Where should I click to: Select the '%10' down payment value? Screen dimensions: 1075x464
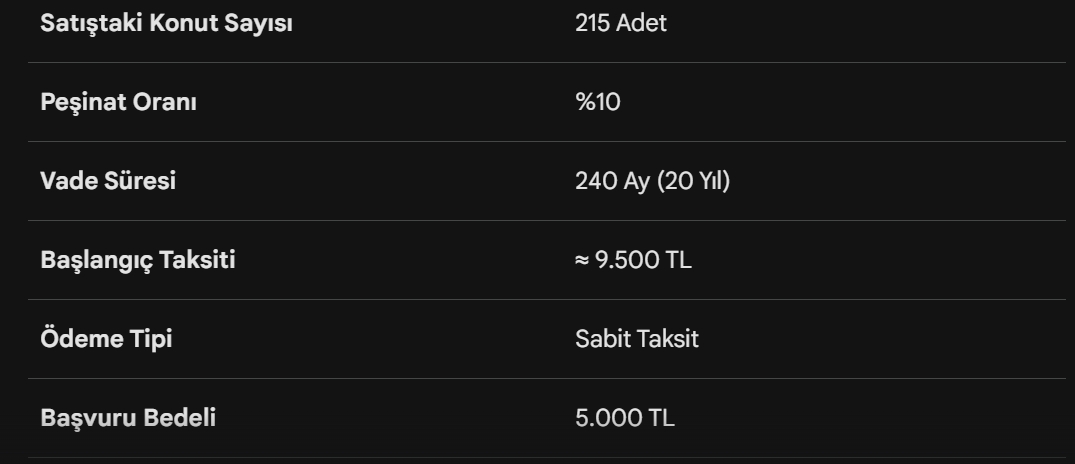597,102
